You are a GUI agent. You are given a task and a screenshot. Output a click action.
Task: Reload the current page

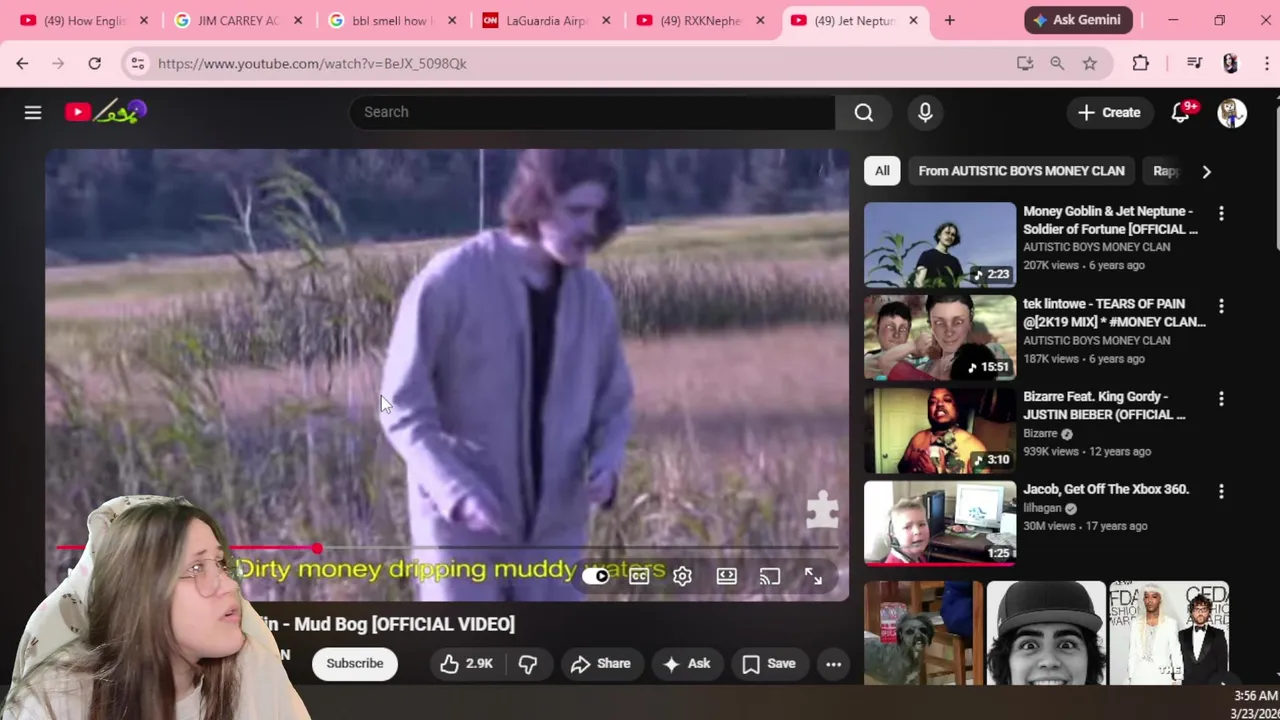click(94, 63)
